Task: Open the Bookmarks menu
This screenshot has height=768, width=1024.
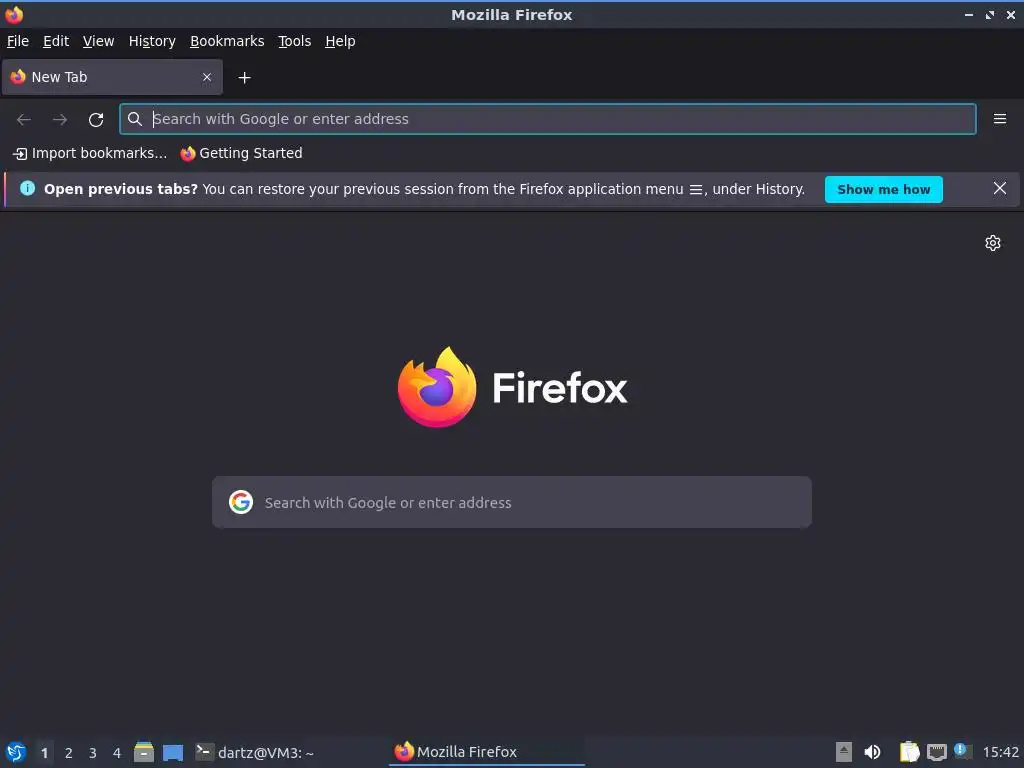Action: [x=227, y=41]
